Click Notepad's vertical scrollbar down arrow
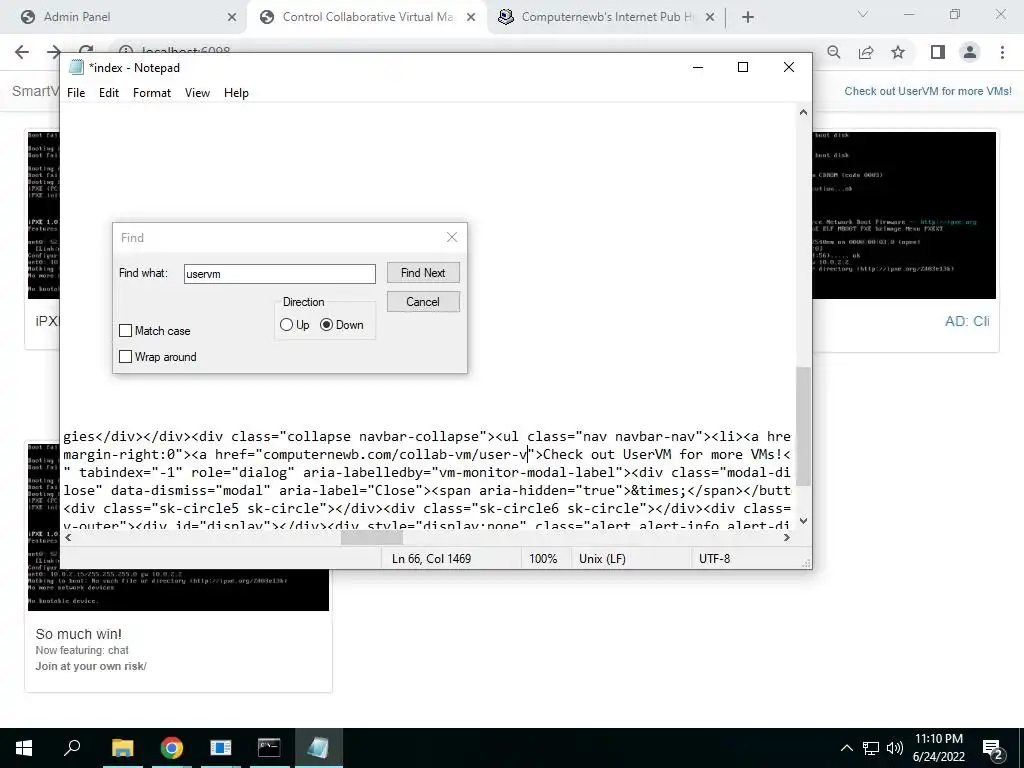 [803, 521]
